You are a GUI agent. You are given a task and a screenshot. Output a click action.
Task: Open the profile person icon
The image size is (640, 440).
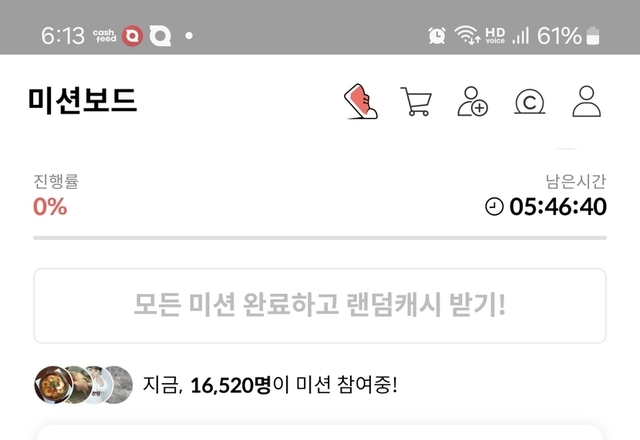pos(587,101)
